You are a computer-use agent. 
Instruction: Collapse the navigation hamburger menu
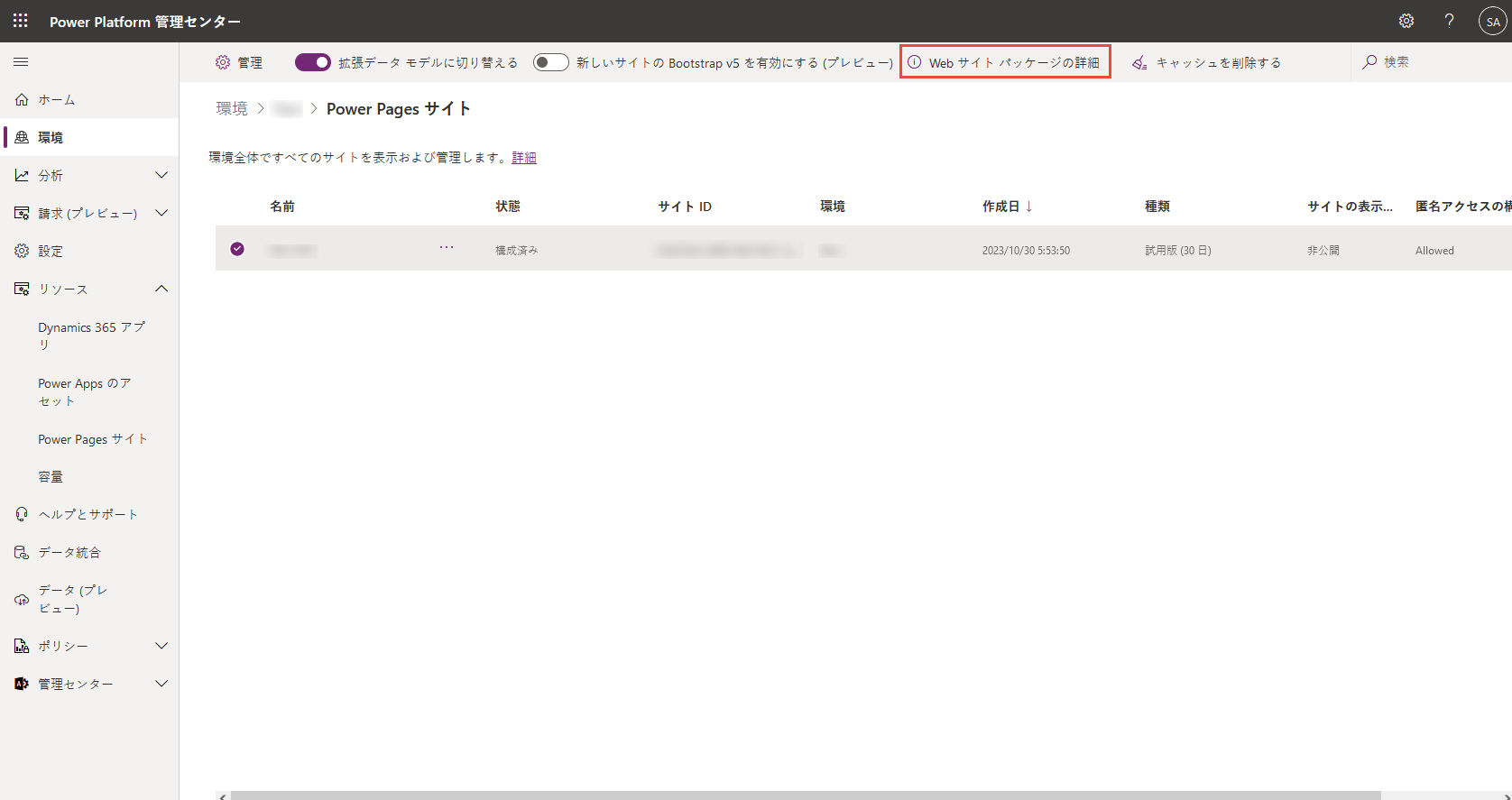(21, 62)
